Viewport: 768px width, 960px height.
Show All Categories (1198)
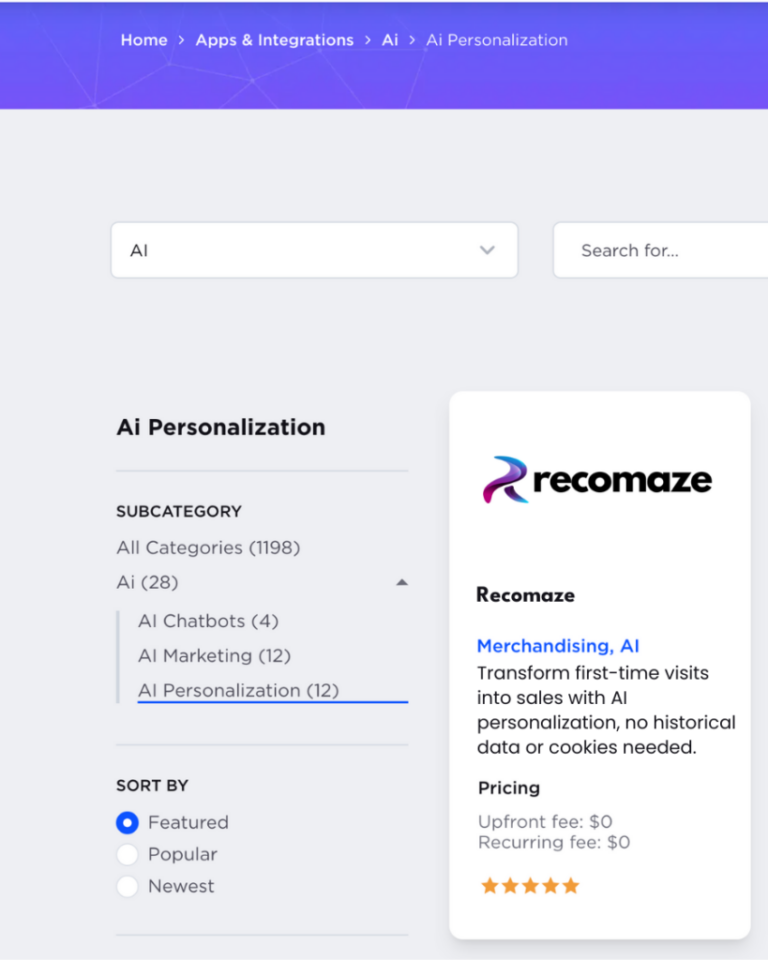(x=208, y=548)
